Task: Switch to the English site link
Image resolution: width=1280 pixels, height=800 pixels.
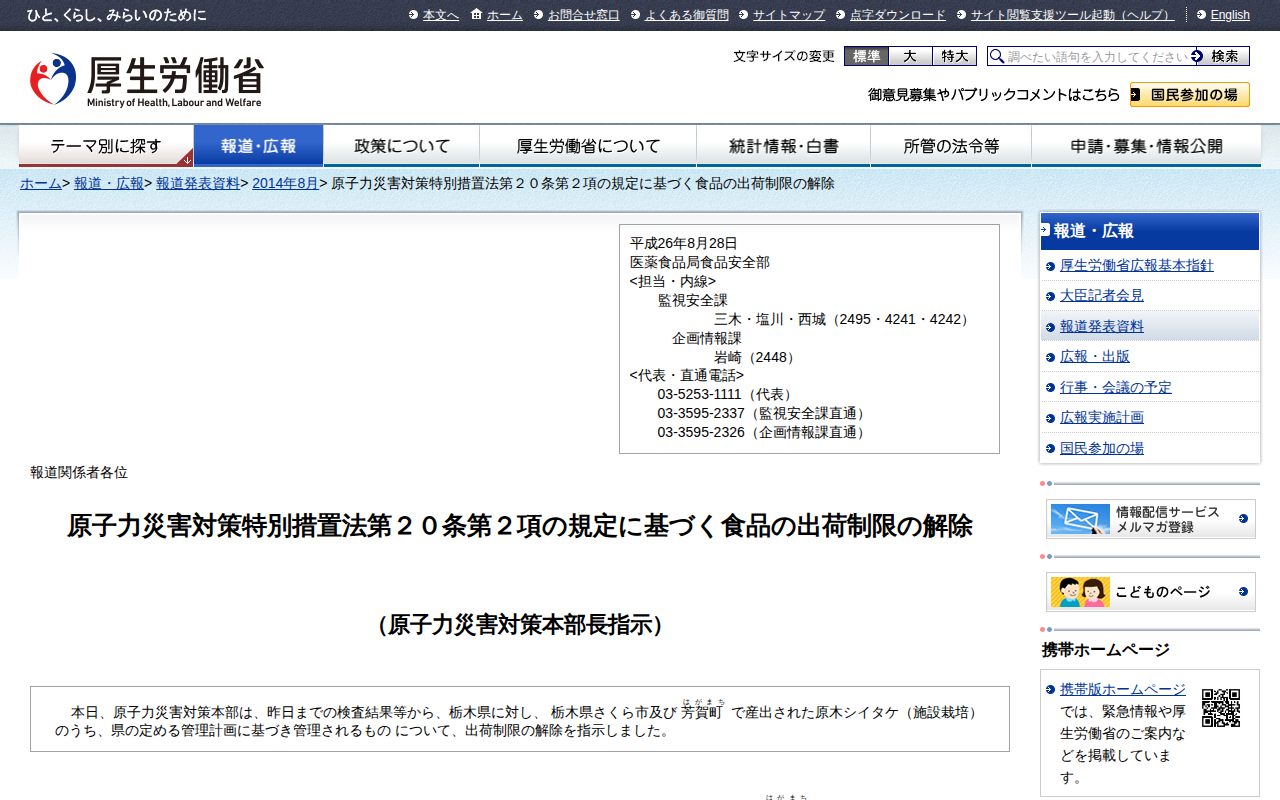Action: point(1230,15)
